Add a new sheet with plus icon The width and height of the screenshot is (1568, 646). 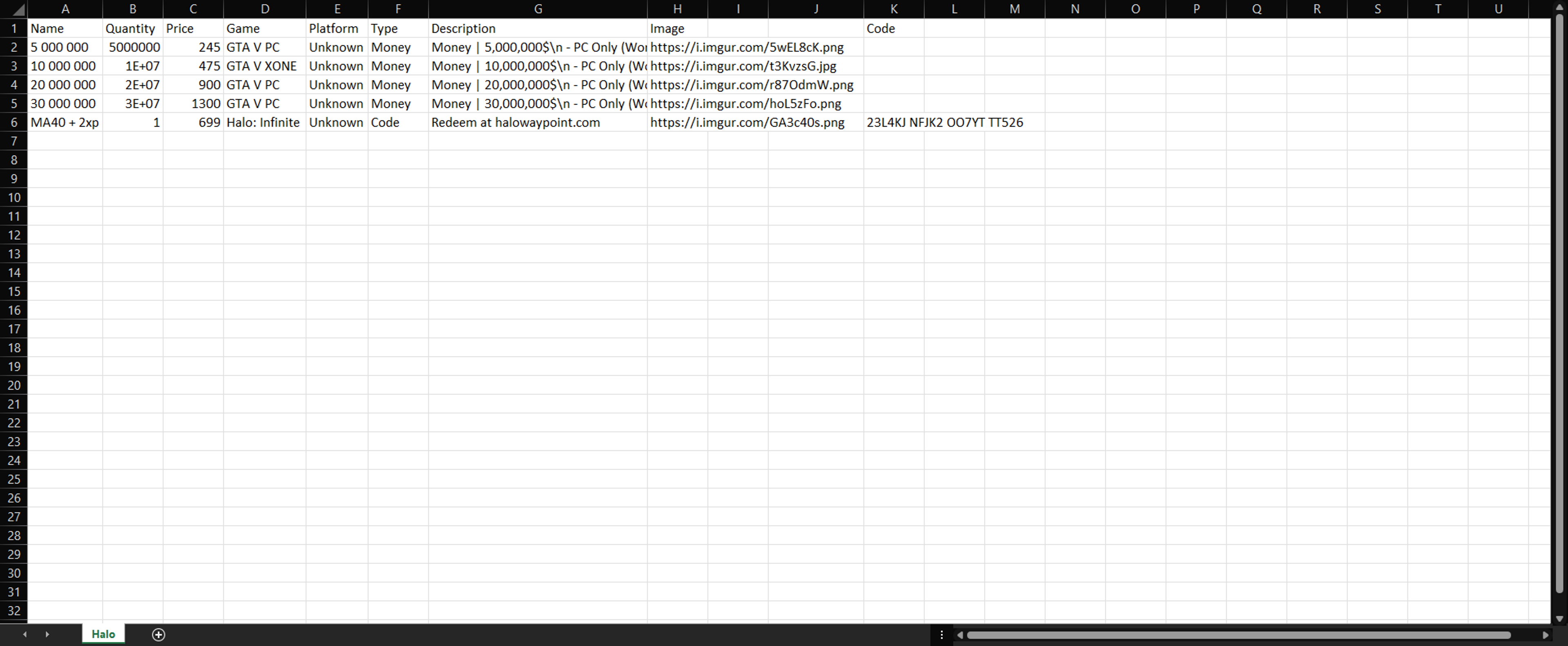(158, 635)
